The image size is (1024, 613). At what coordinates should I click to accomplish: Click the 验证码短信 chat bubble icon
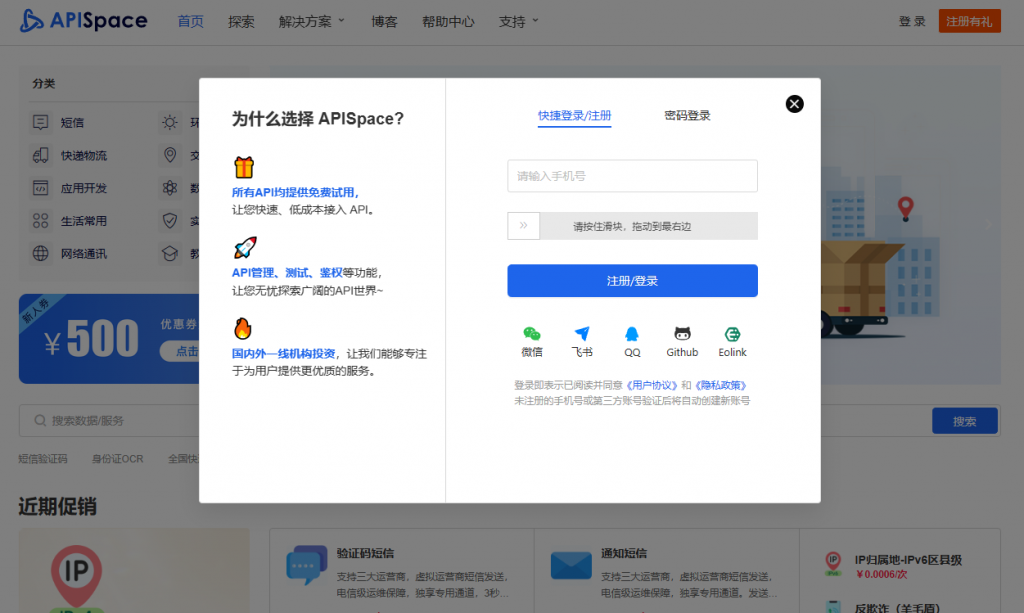coord(306,564)
